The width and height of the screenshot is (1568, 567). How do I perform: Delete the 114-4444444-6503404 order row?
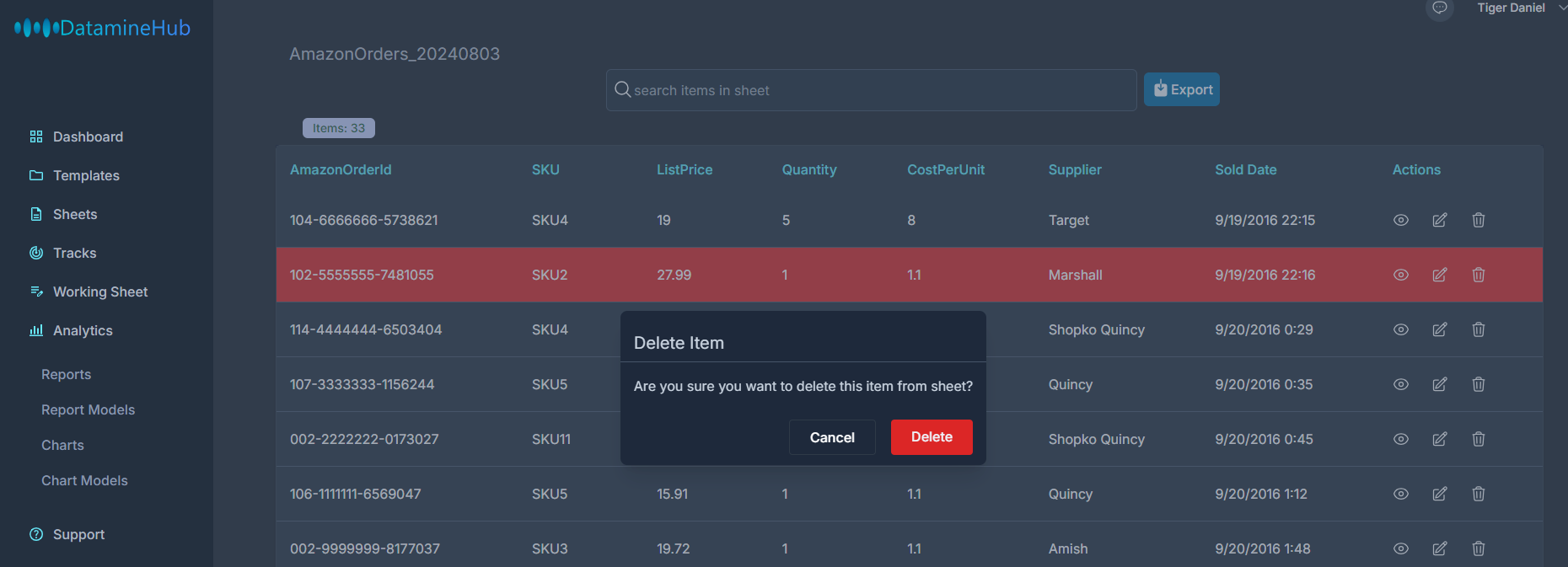1479,329
